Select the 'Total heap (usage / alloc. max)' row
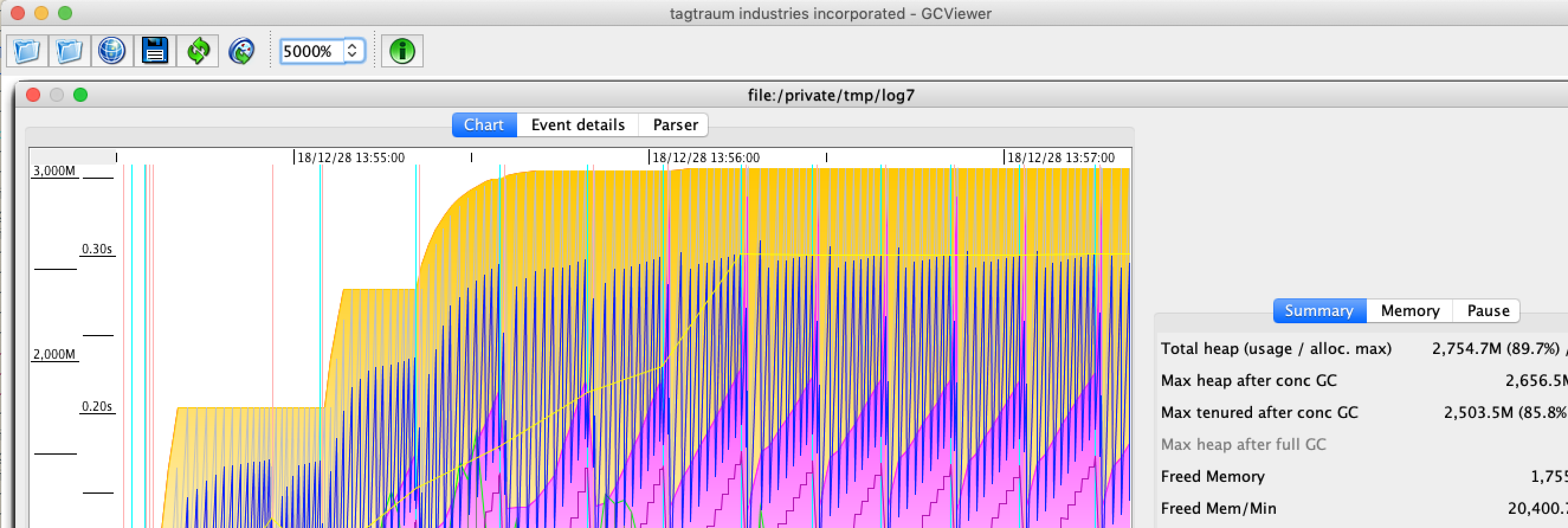The image size is (1568, 528). point(1363,348)
